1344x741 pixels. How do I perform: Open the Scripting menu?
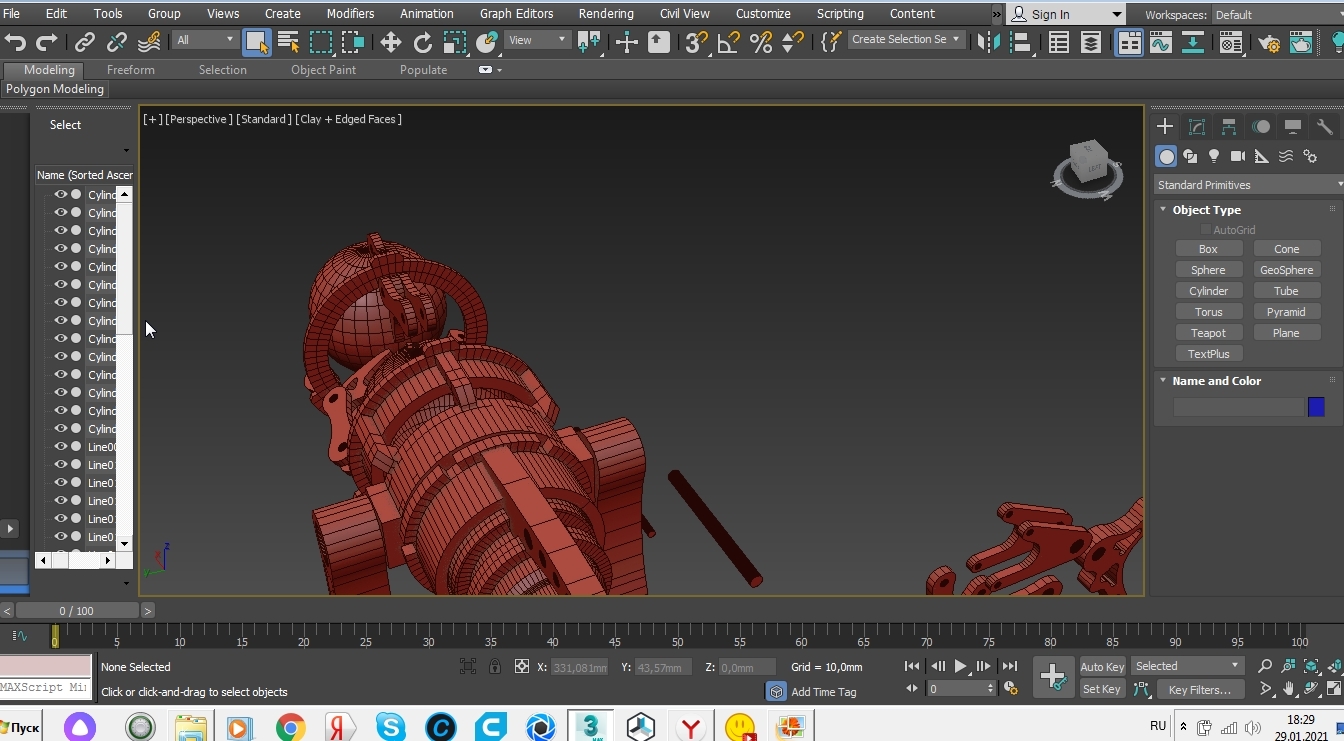[840, 14]
